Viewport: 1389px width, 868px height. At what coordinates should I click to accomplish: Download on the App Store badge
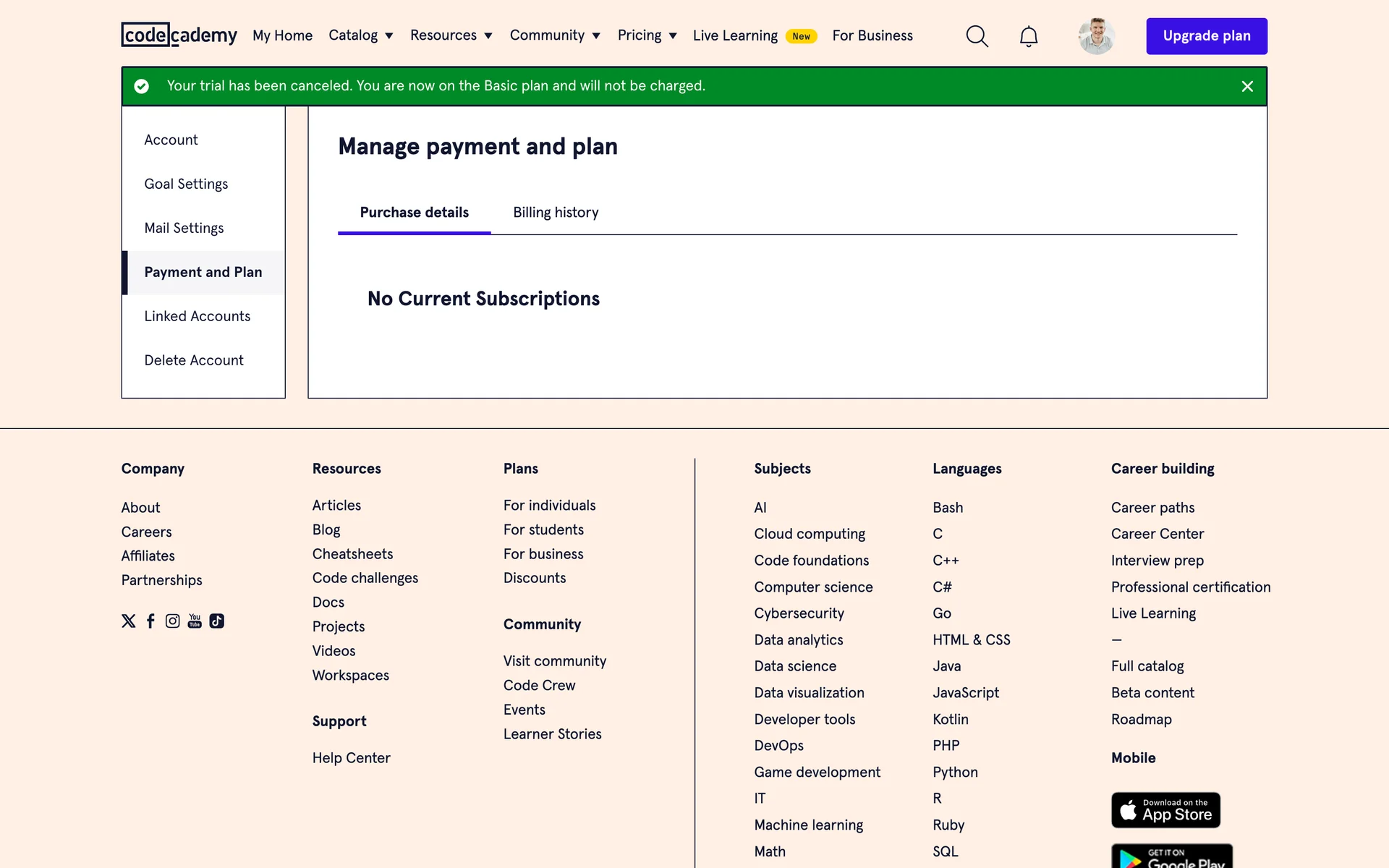point(1165,810)
